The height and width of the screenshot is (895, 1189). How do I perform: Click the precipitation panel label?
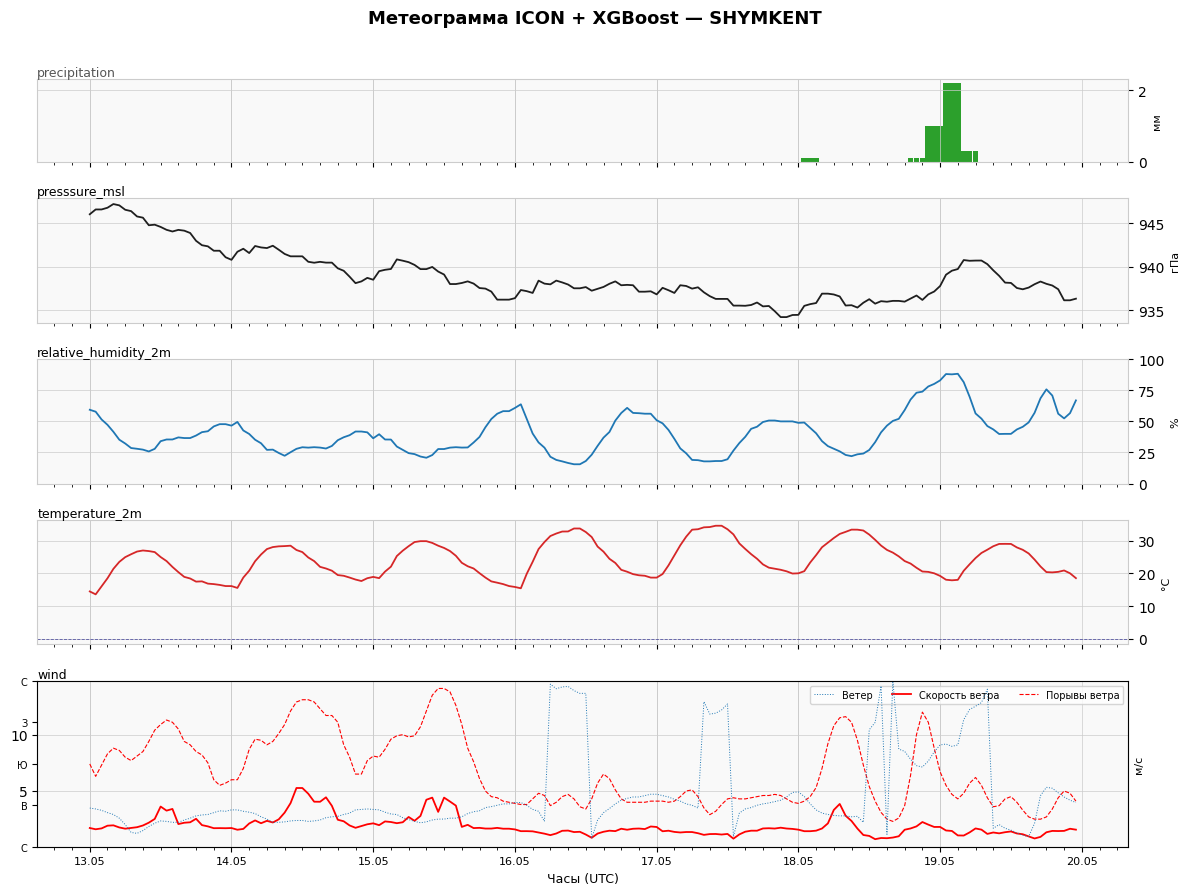click(76, 73)
